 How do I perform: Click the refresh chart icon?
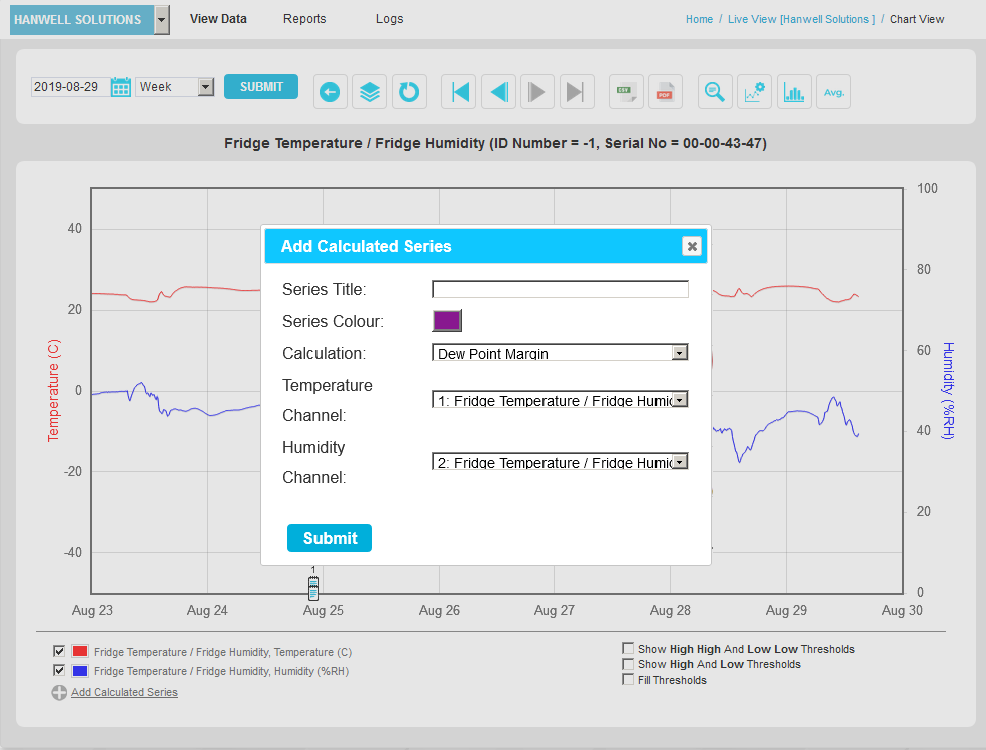[x=409, y=92]
